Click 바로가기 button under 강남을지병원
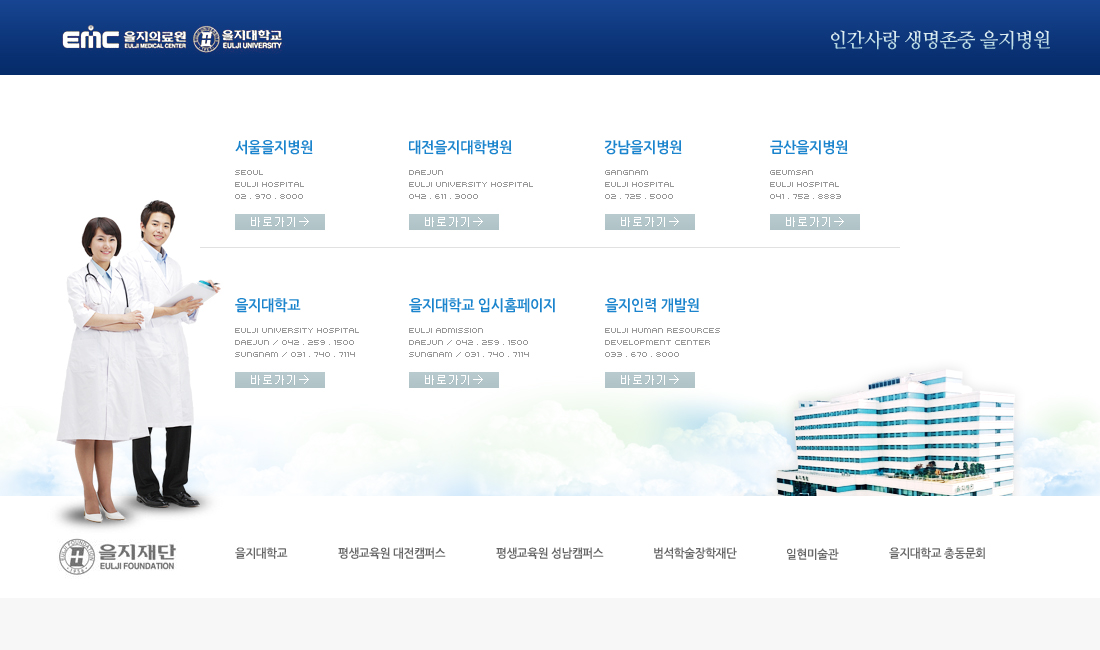 click(x=650, y=222)
